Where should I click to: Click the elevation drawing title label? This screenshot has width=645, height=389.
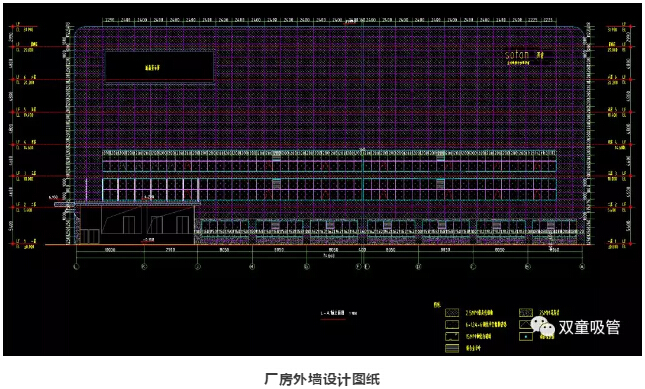click(333, 313)
